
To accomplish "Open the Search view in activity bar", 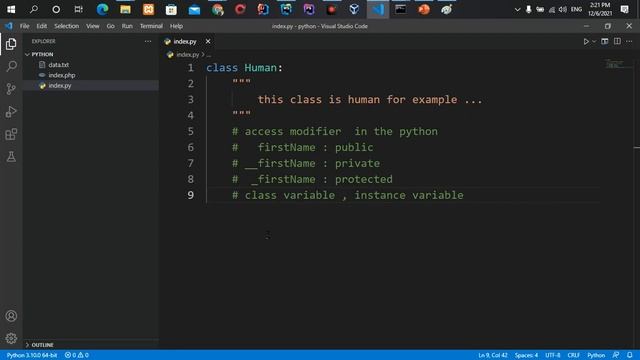I will pos(11,66).
